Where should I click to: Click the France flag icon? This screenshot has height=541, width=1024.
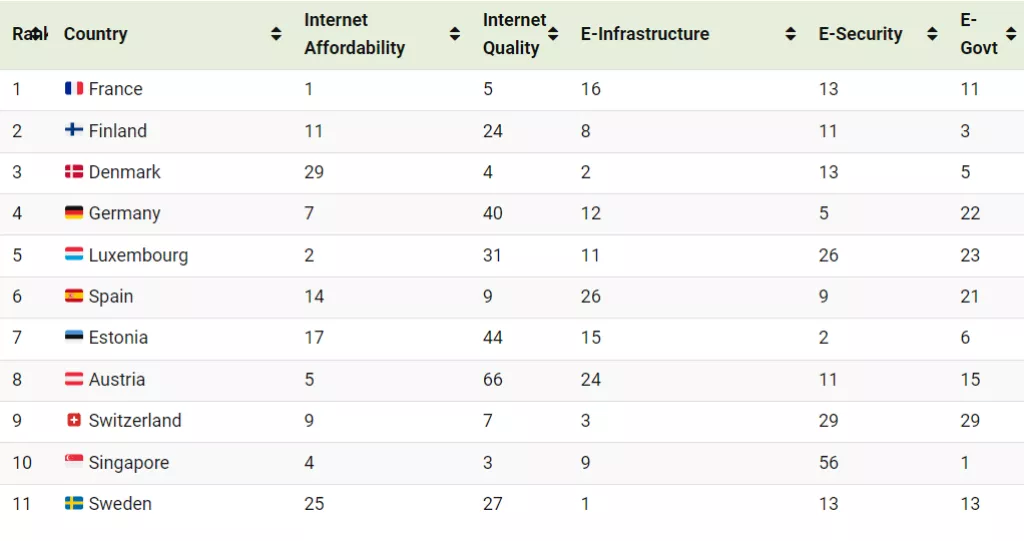coord(74,89)
